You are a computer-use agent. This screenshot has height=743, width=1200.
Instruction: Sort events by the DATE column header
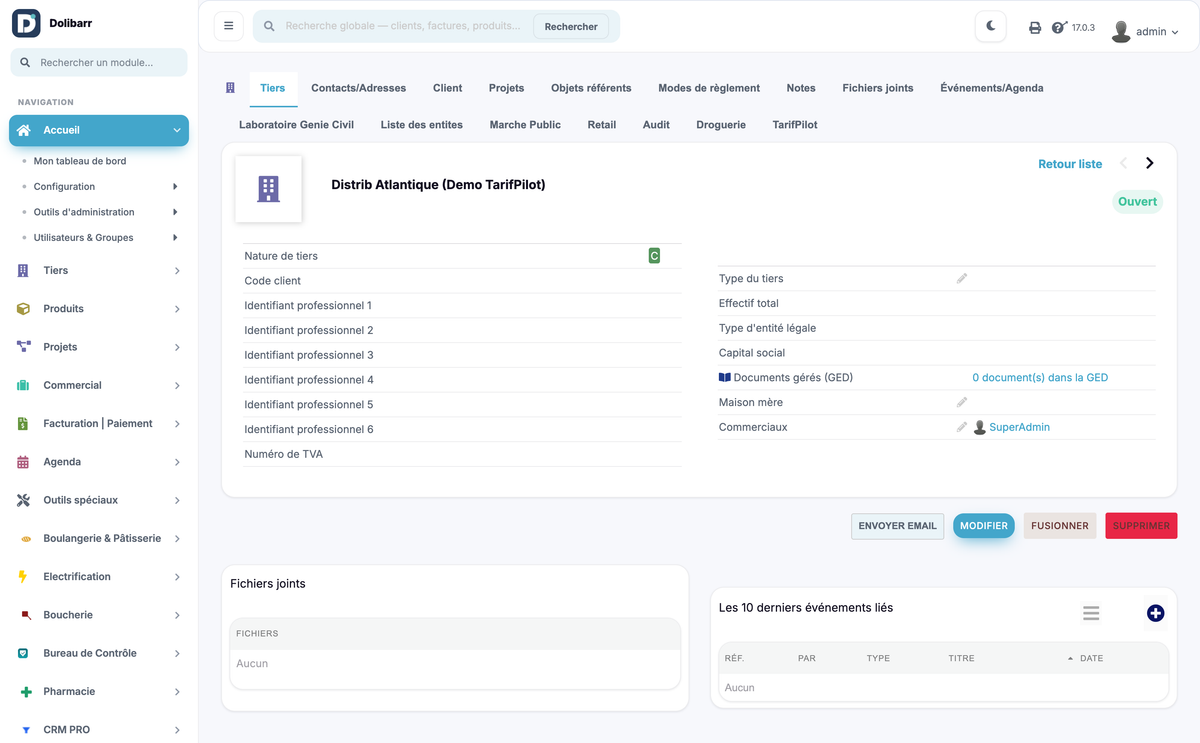[x=1091, y=658]
